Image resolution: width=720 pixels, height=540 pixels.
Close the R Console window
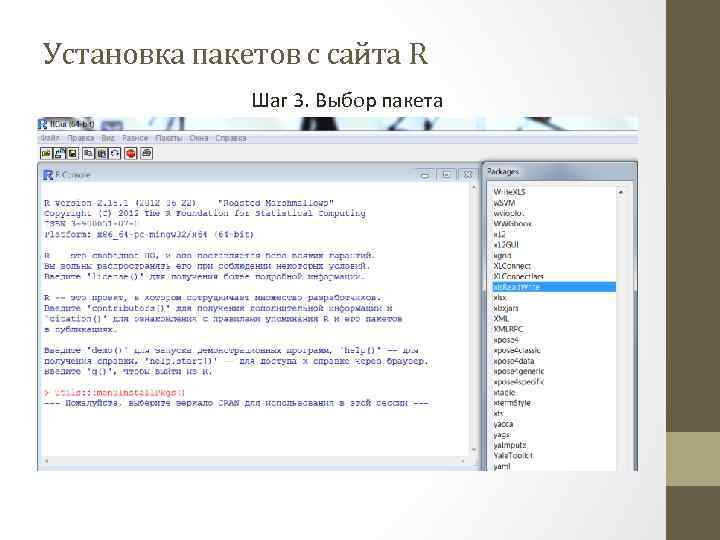click(x=467, y=175)
